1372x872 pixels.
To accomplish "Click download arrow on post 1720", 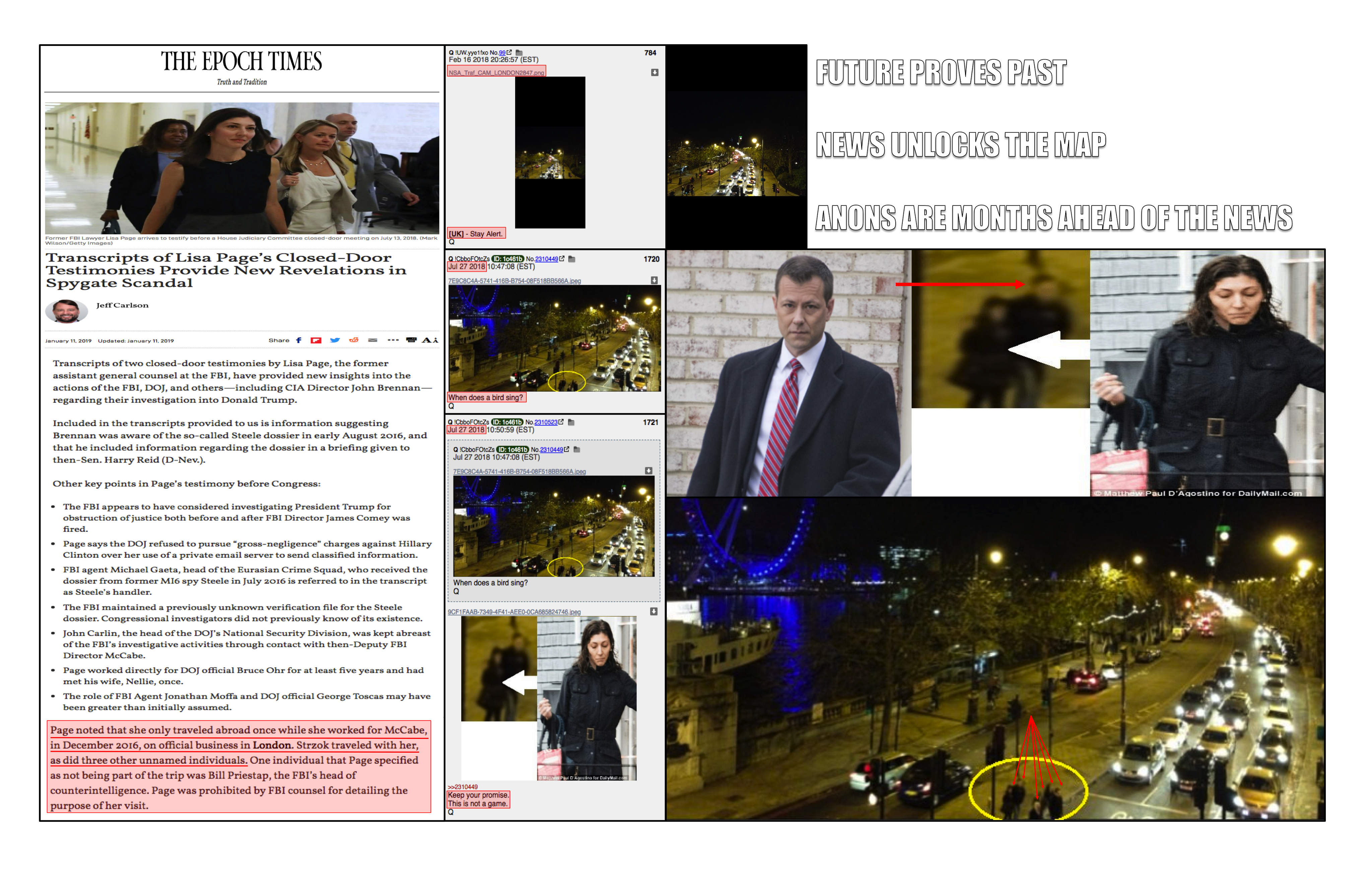I will coord(654,281).
